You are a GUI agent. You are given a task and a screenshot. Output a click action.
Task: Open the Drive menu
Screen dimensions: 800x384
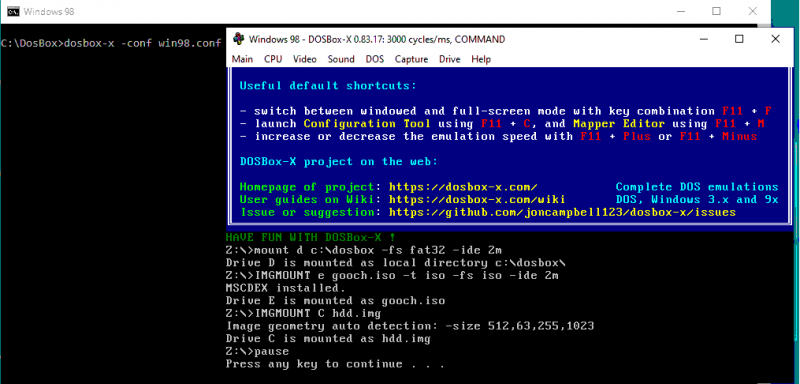449,59
